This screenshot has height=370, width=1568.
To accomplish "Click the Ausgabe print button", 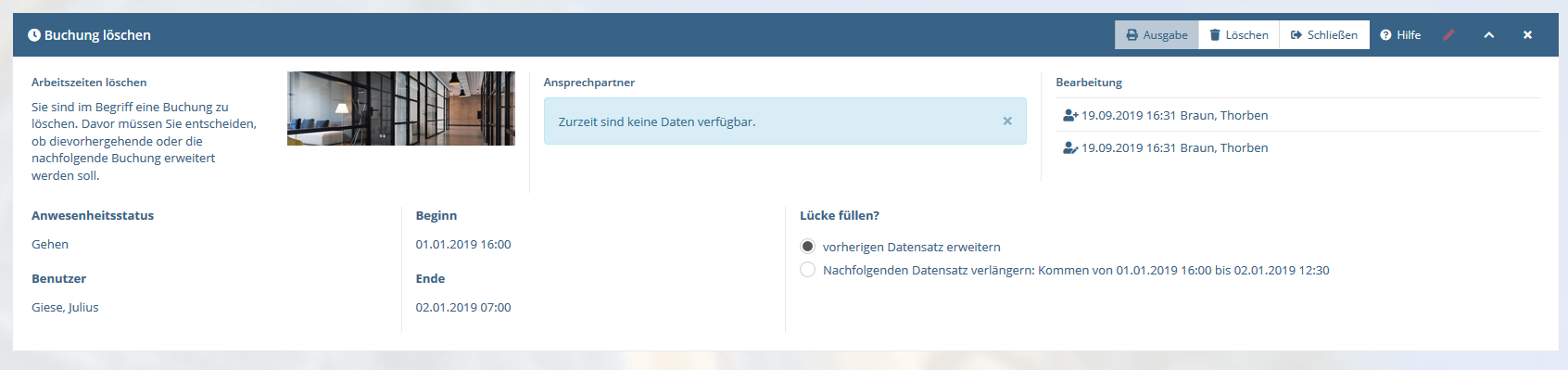I will pyautogui.click(x=1157, y=35).
